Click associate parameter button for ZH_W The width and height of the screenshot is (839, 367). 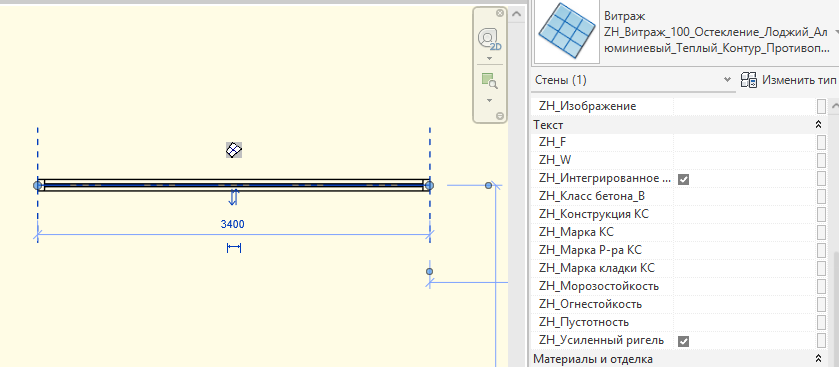[x=821, y=160]
